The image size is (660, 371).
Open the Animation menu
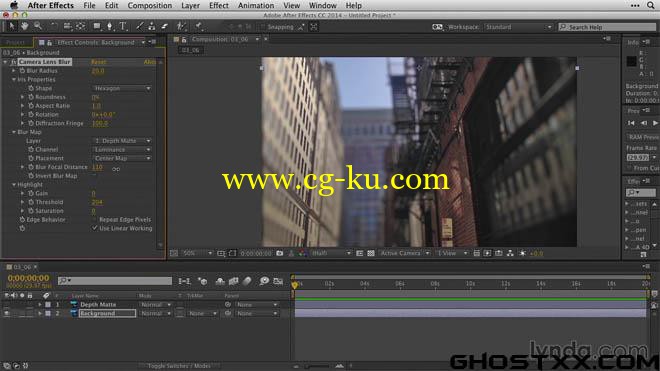click(256, 5)
